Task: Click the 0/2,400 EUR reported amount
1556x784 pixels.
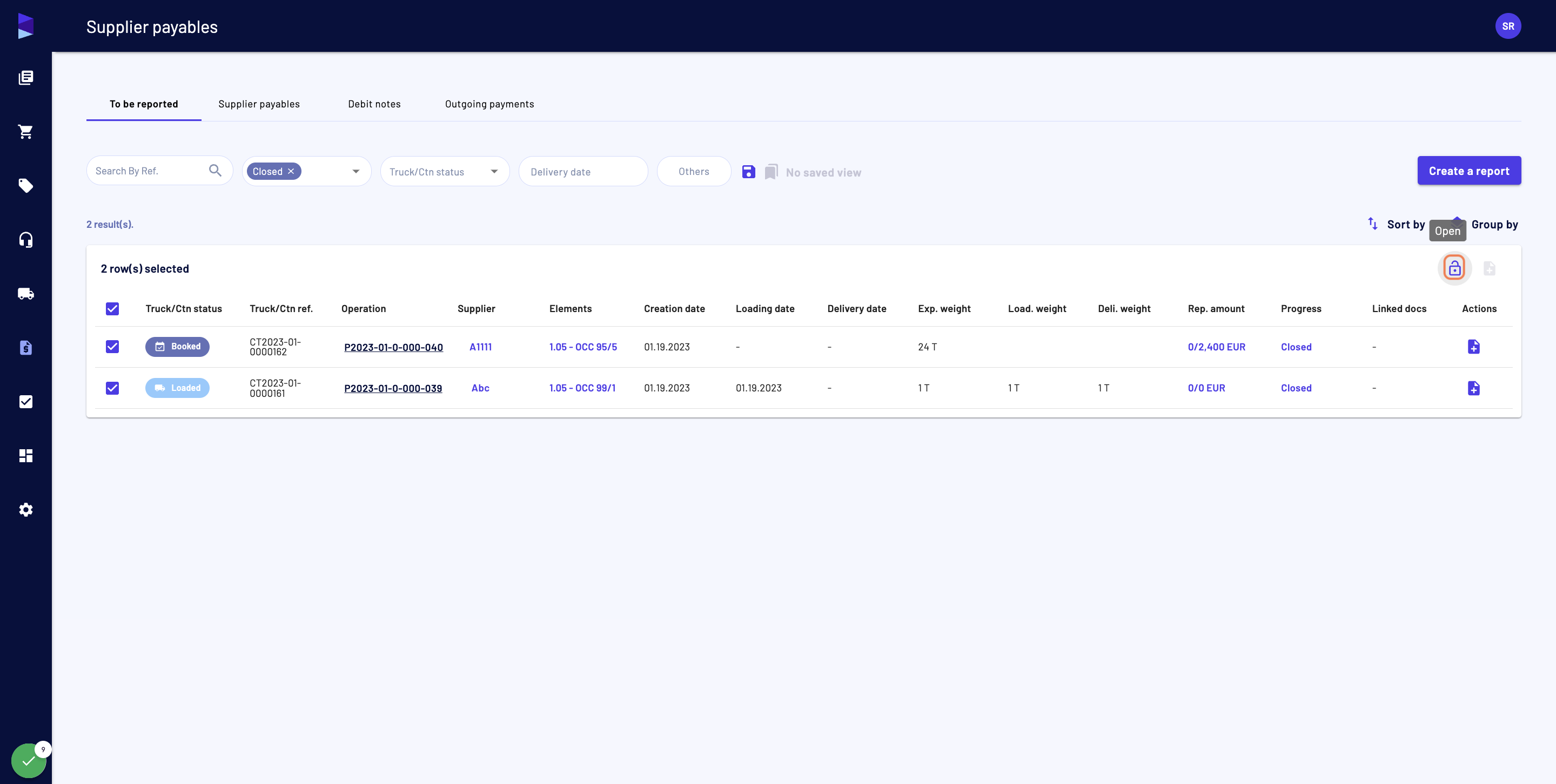Action: [1216, 347]
